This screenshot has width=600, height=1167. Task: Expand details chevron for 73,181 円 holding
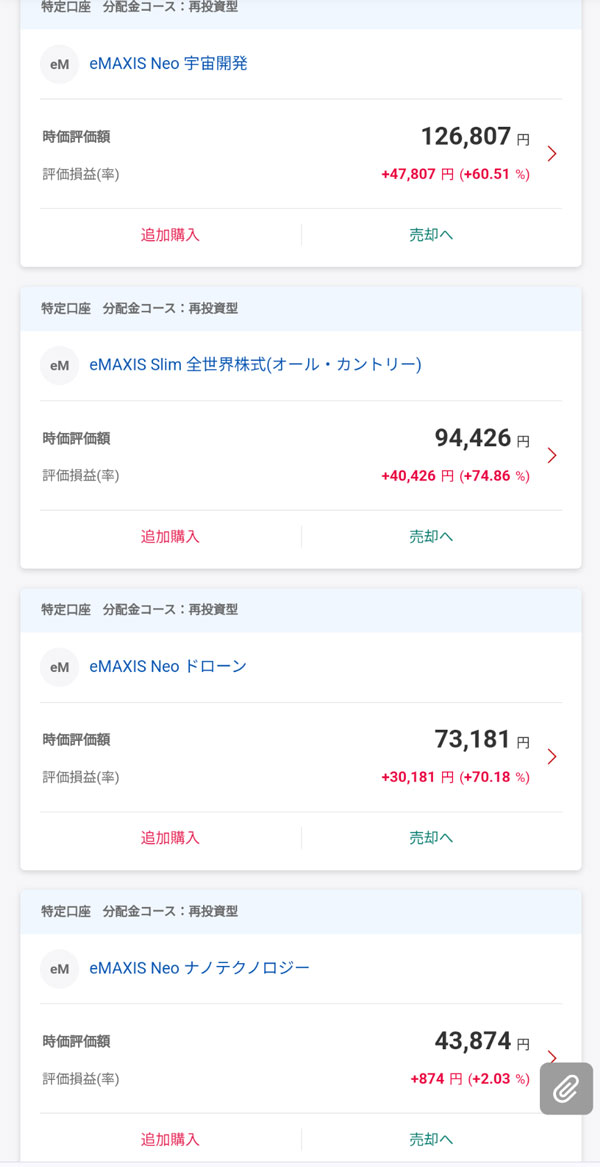(552, 757)
